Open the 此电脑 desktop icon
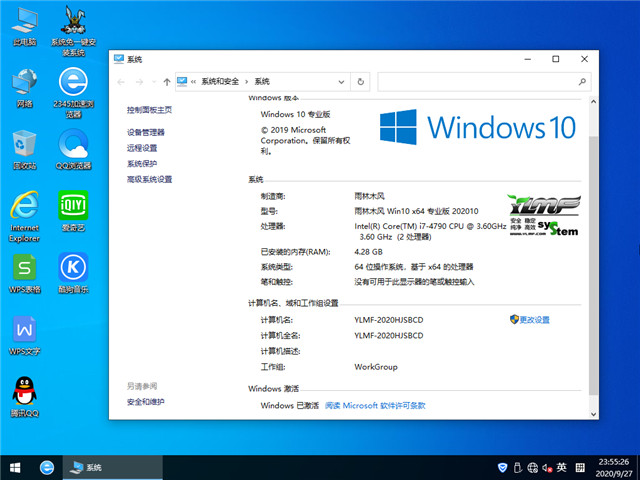Screen dimensions: 640x480 click(x=24, y=27)
